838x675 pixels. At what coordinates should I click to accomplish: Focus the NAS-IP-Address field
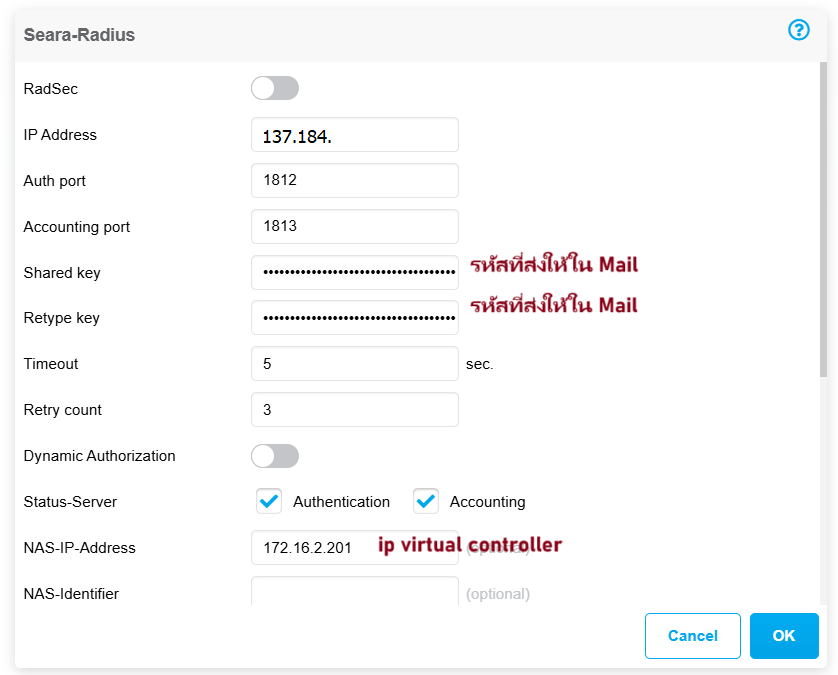click(355, 548)
